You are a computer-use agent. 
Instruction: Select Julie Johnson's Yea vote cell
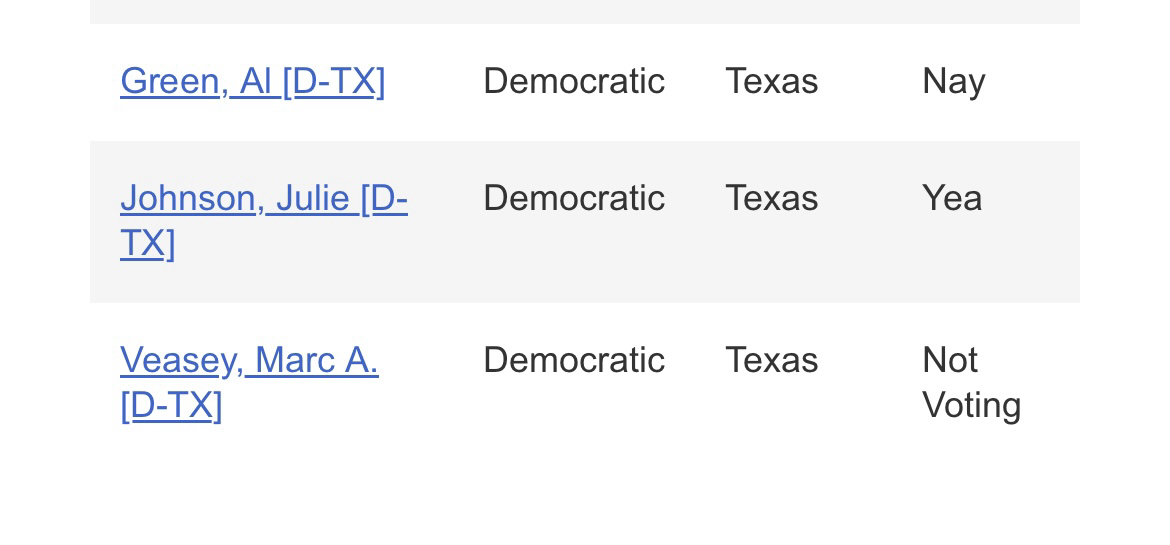coord(952,199)
